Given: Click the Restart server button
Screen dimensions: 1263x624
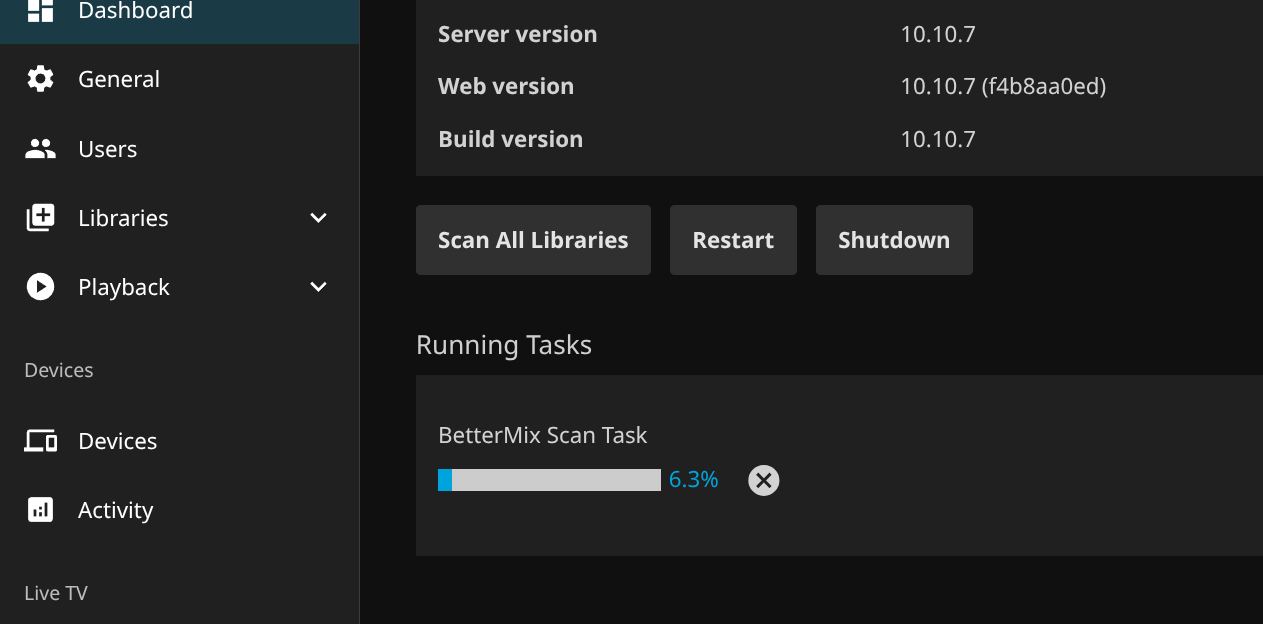Looking at the screenshot, I should point(733,240).
